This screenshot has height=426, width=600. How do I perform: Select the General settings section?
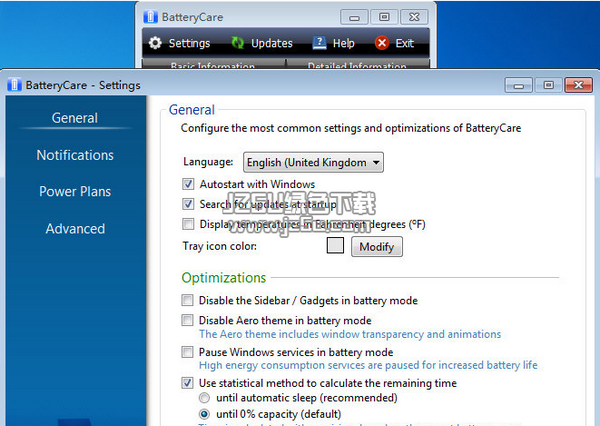[75, 118]
